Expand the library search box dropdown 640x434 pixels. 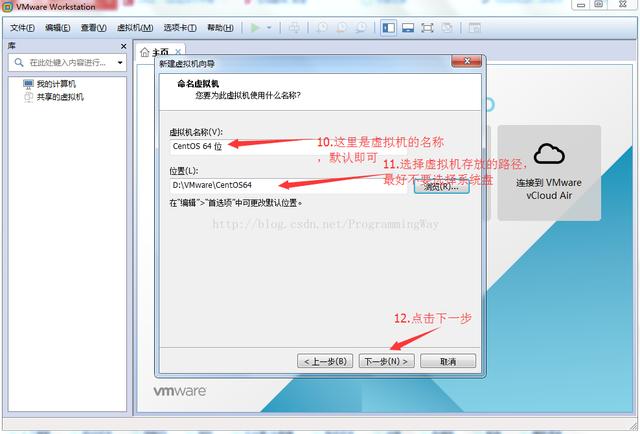(x=120, y=63)
